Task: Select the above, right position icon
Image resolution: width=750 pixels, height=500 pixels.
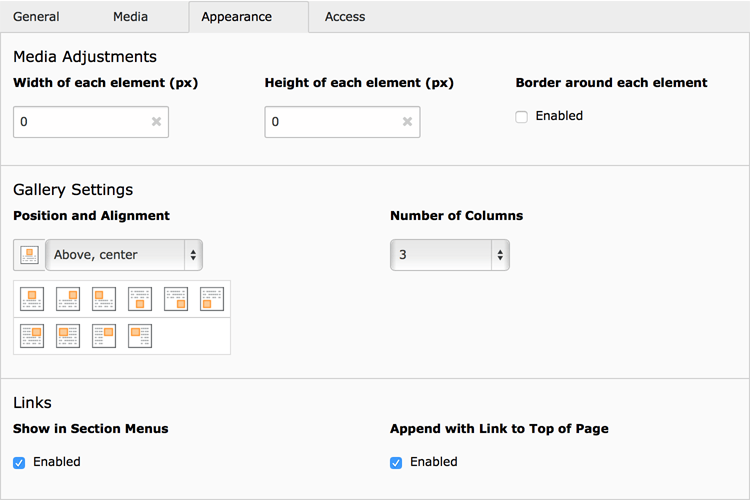Action: (68, 299)
